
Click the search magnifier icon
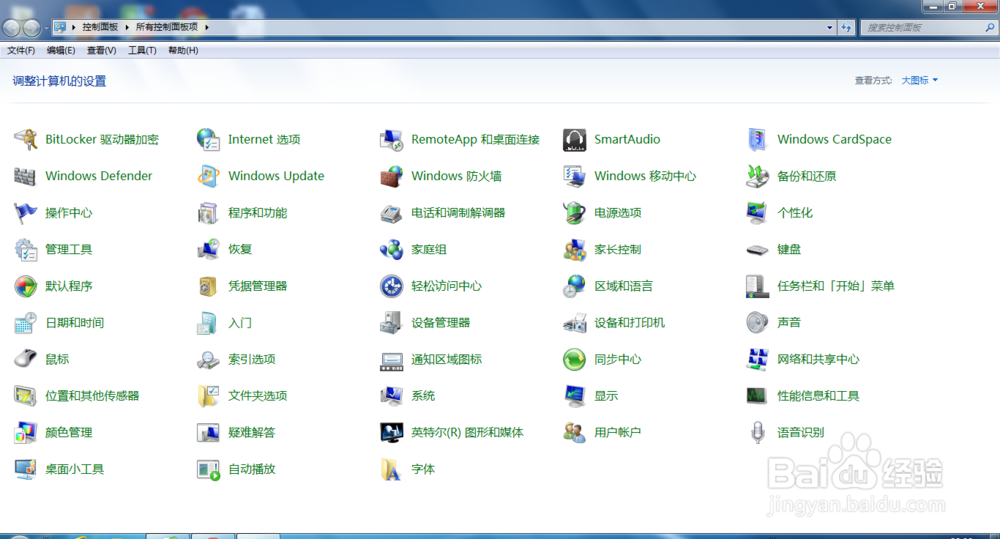(x=990, y=27)
